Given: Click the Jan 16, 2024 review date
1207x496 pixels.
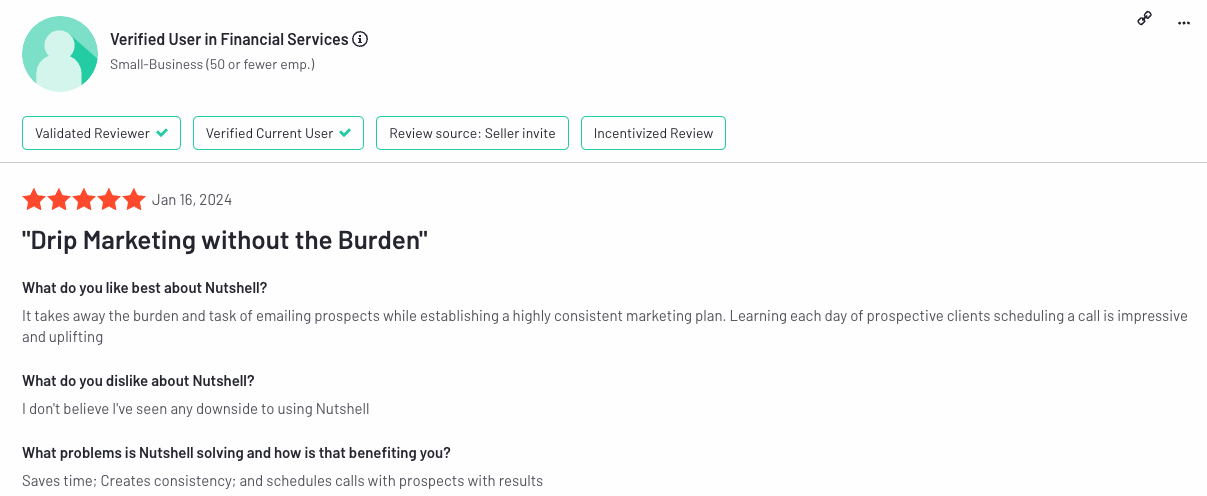Looking at the screenshot, I should (192, 200).
